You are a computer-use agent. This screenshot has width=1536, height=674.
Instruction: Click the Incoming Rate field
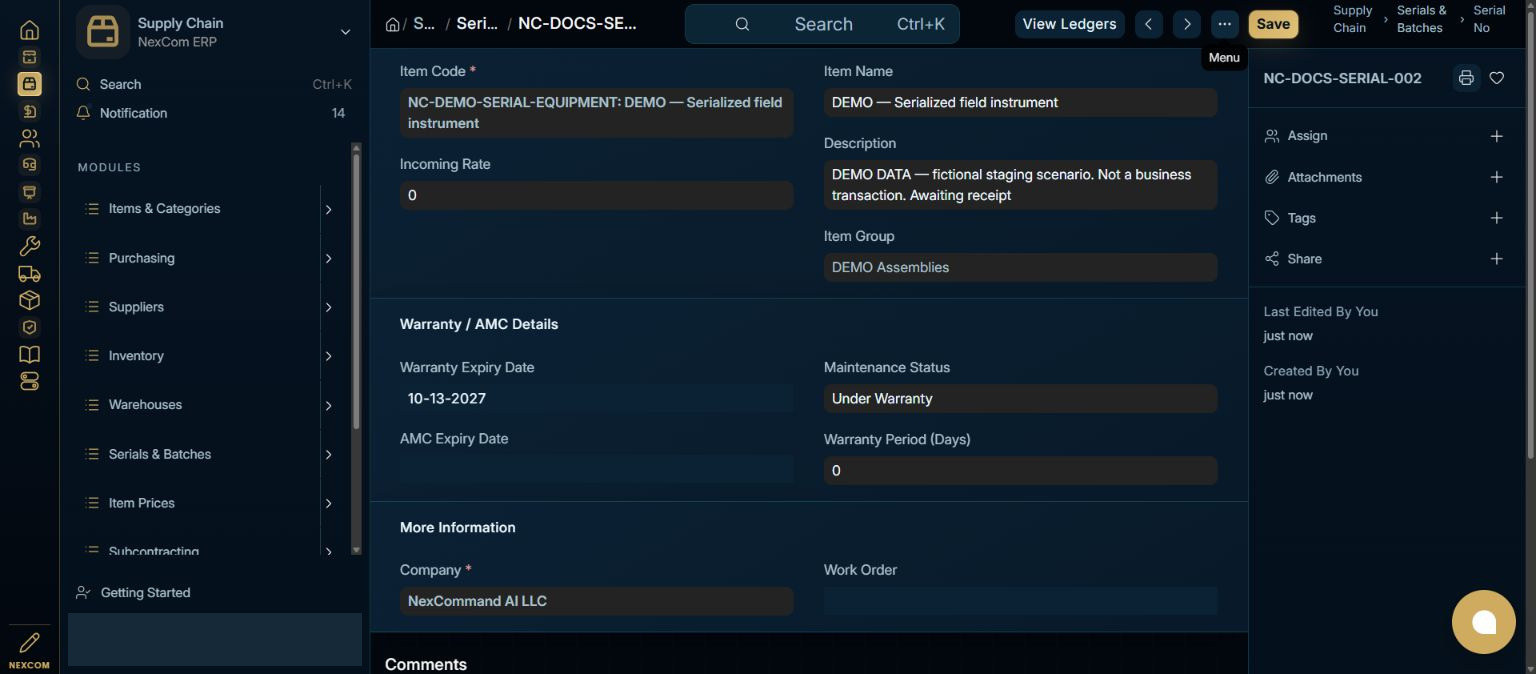click(596, 195)
